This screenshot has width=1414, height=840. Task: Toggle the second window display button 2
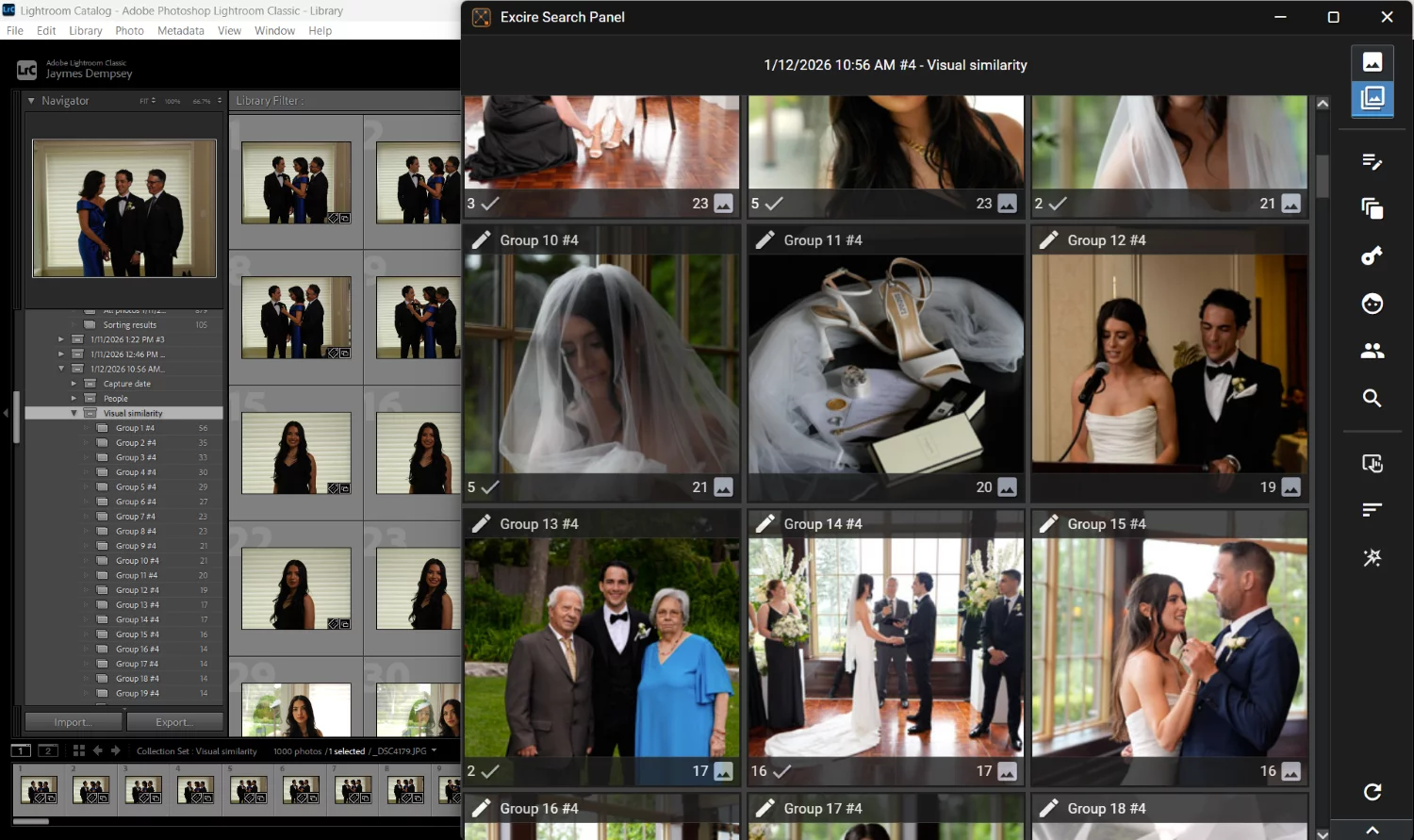pyautogui.click(x=48, y=750)
